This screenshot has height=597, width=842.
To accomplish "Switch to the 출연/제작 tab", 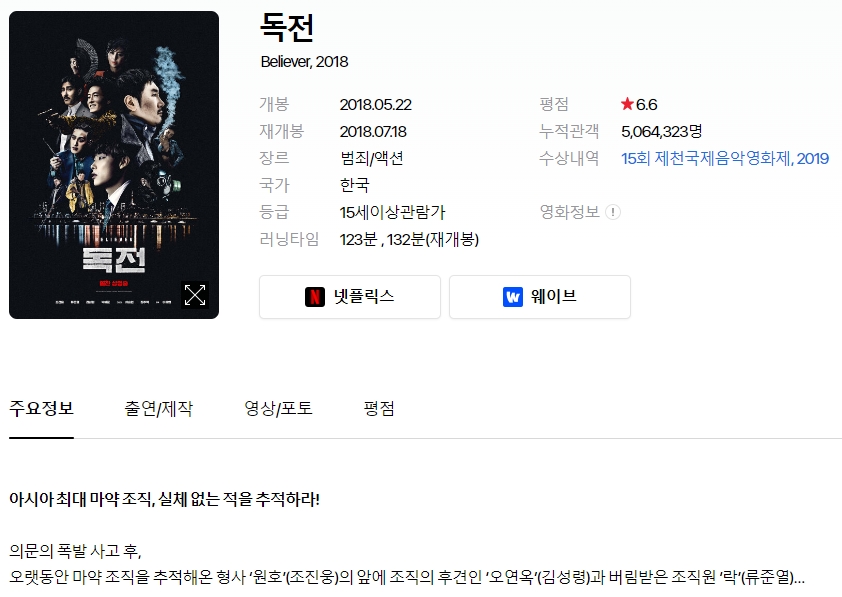I will click(158, 409).
